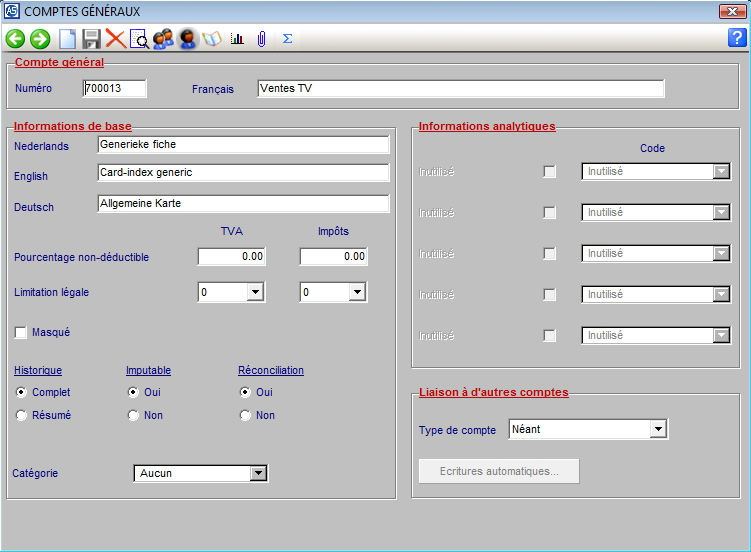Click the Historique underlined label

38,370
